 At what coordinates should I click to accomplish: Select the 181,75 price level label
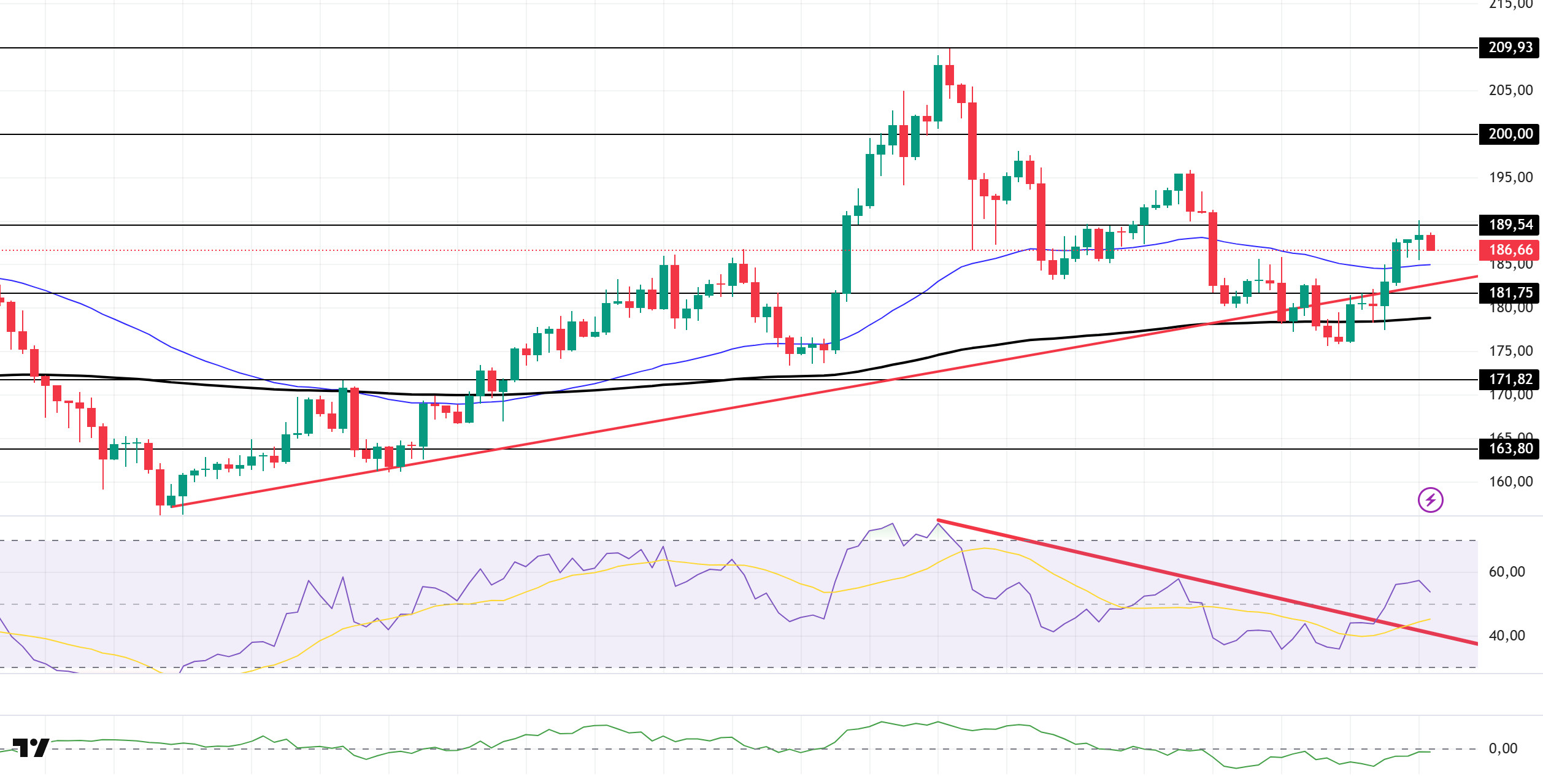(x=1510, y=293)
